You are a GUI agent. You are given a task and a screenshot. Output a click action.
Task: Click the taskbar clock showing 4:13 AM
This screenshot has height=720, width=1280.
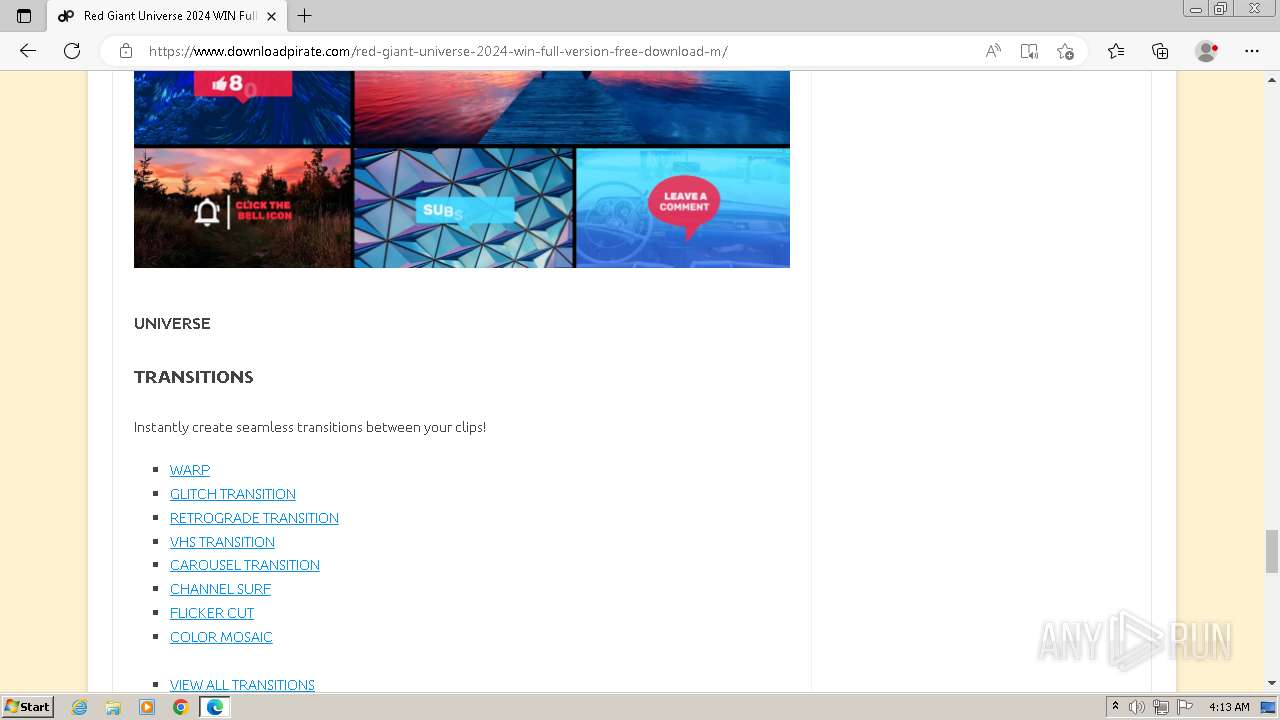click(1229, 707)
